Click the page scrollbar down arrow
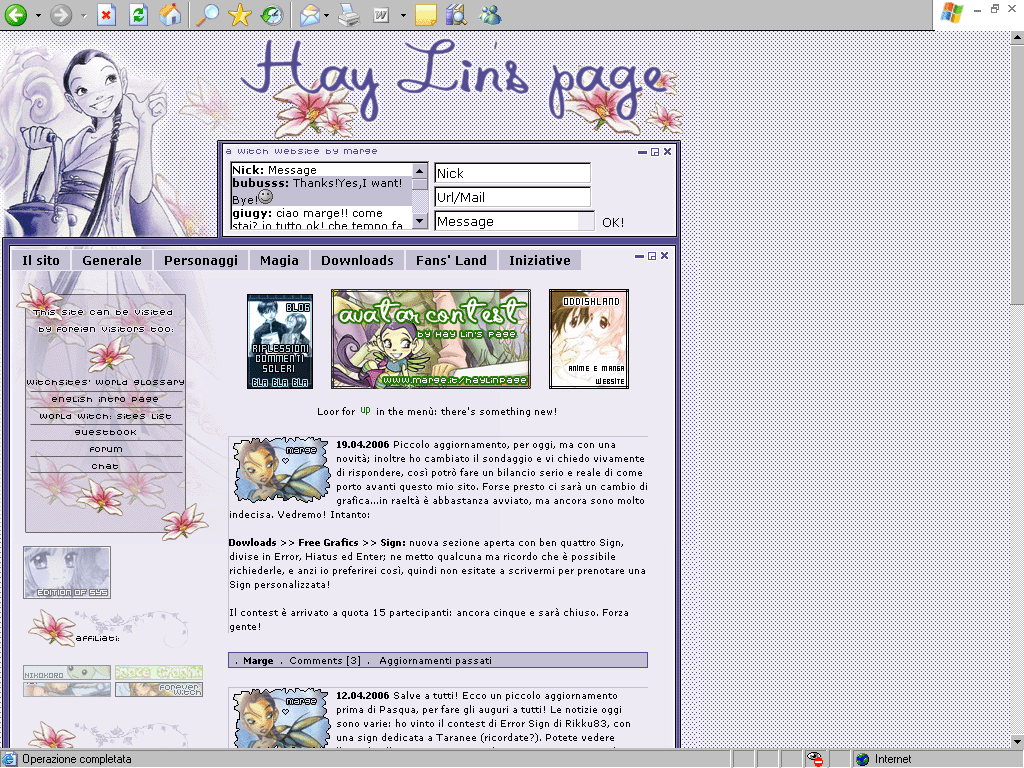Image resolution: width=1024 pixels, height=768 pixels. click(x=1017, y=742)
